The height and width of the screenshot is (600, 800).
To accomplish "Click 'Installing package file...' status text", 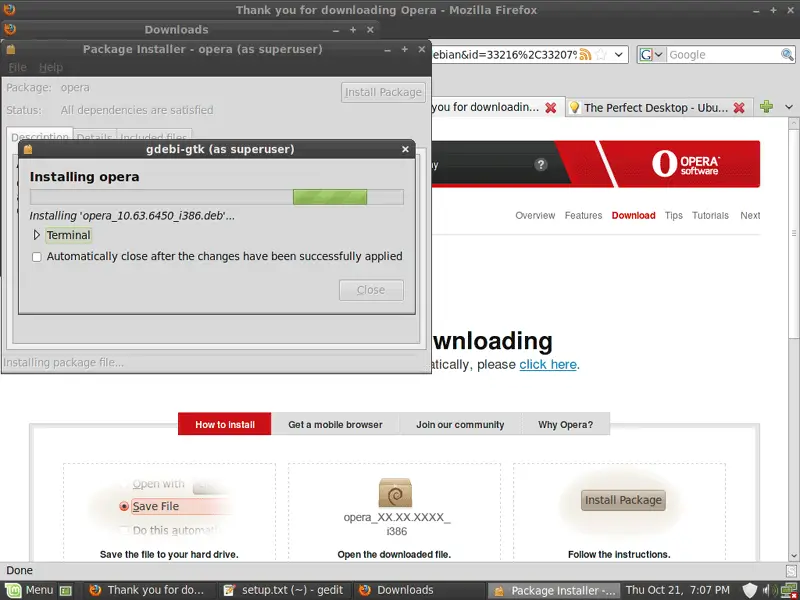I will click(x=63, y=363).
